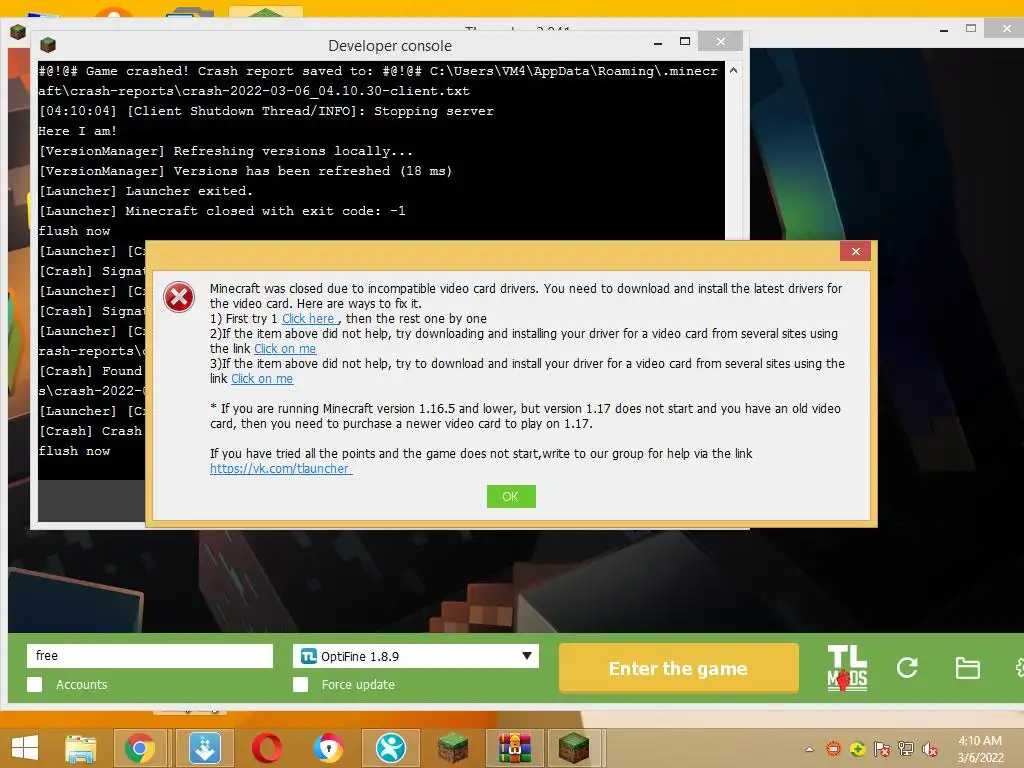Click the Enter the game button
1024x768 pixels.
[678, 668]
